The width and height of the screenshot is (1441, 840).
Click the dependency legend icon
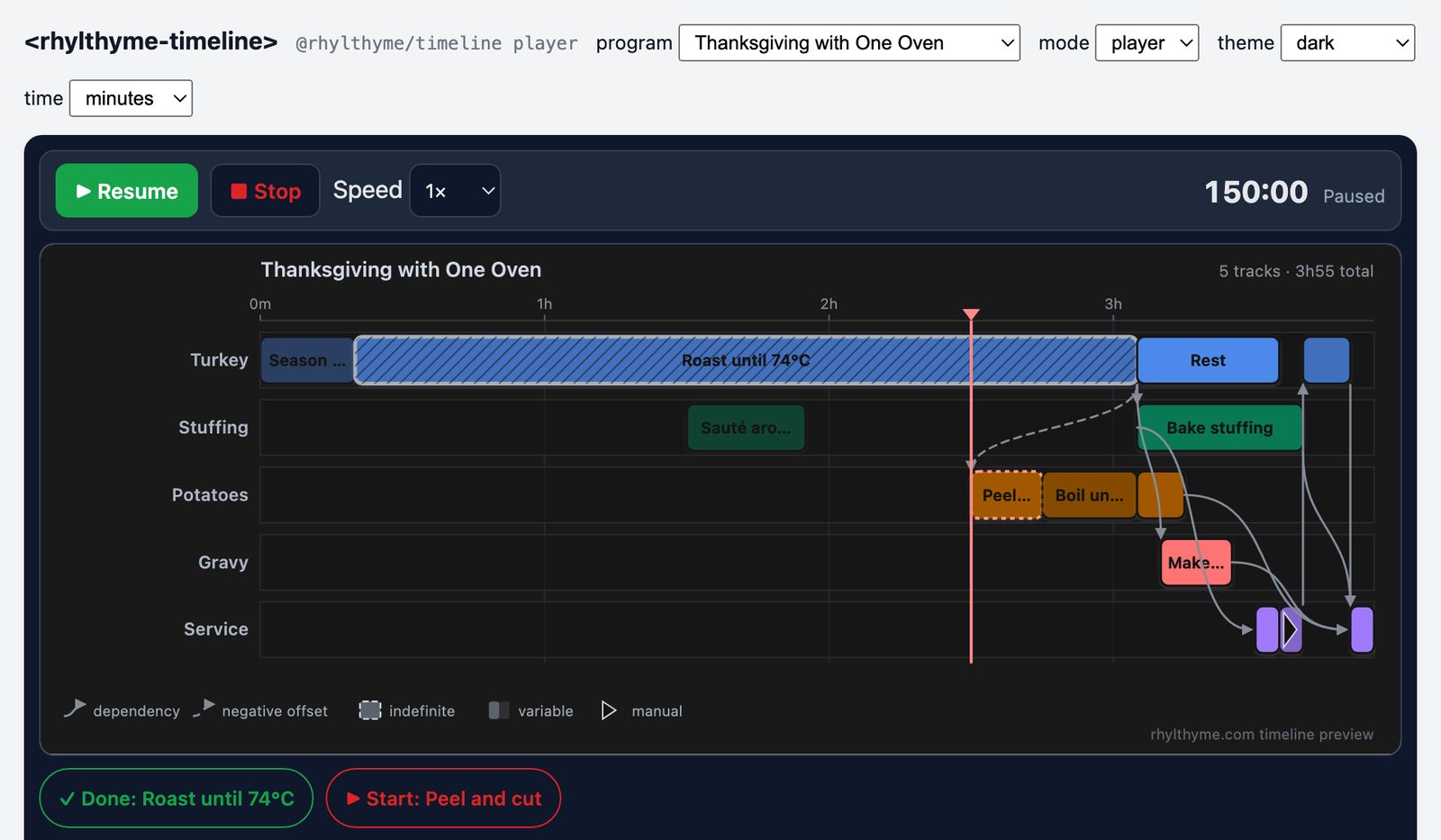[x=75, y=709]
